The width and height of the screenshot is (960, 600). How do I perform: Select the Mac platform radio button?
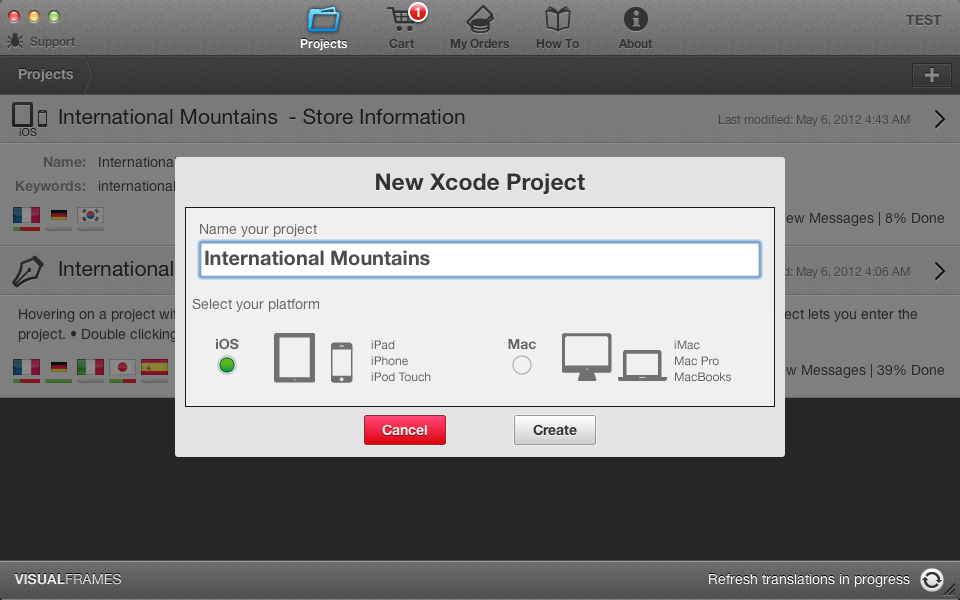tap(522, 365)
